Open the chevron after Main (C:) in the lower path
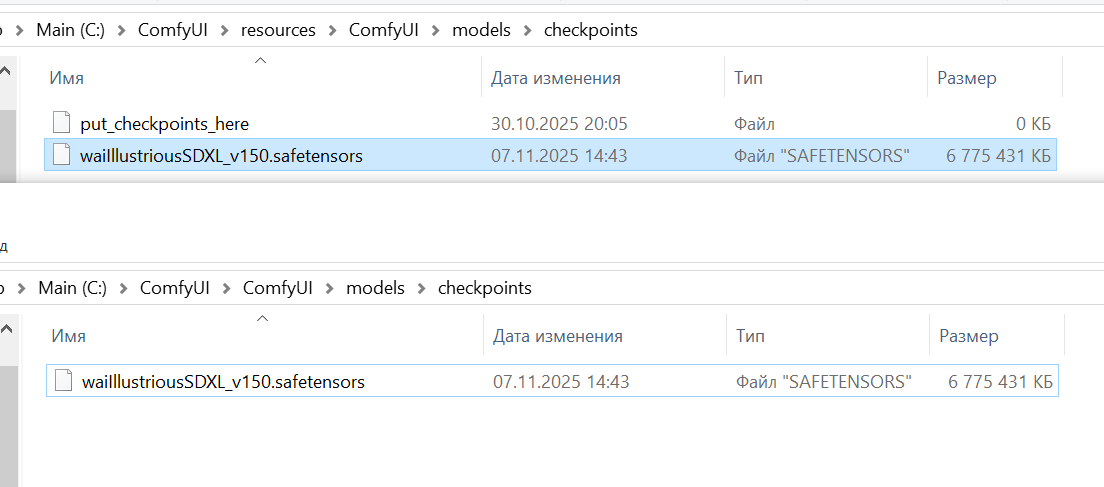This screenshot has height=487, width=1104. pos(124,288)
